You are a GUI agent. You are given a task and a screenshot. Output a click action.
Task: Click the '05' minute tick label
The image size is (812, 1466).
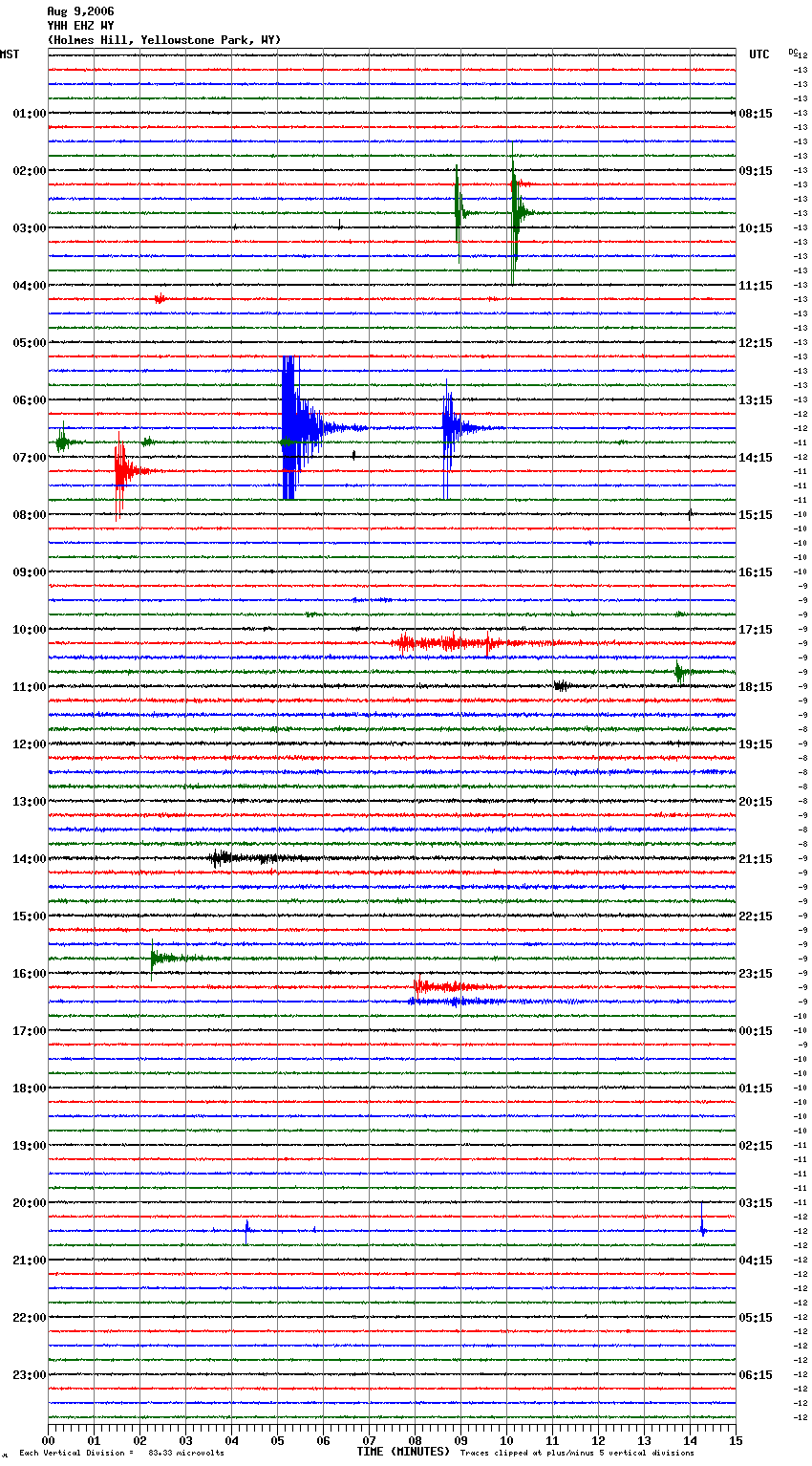tap(277, 1440)
